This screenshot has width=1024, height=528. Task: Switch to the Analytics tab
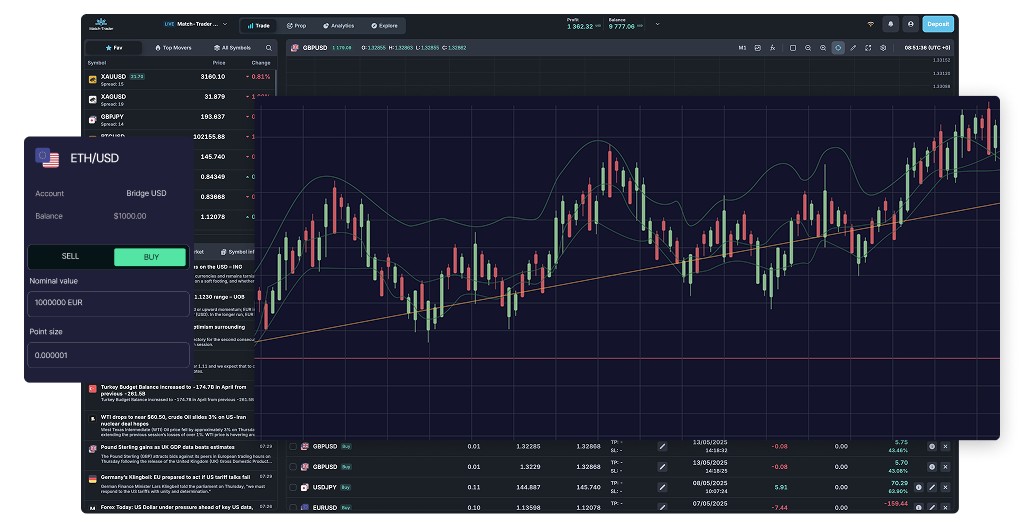click(341, 25)
